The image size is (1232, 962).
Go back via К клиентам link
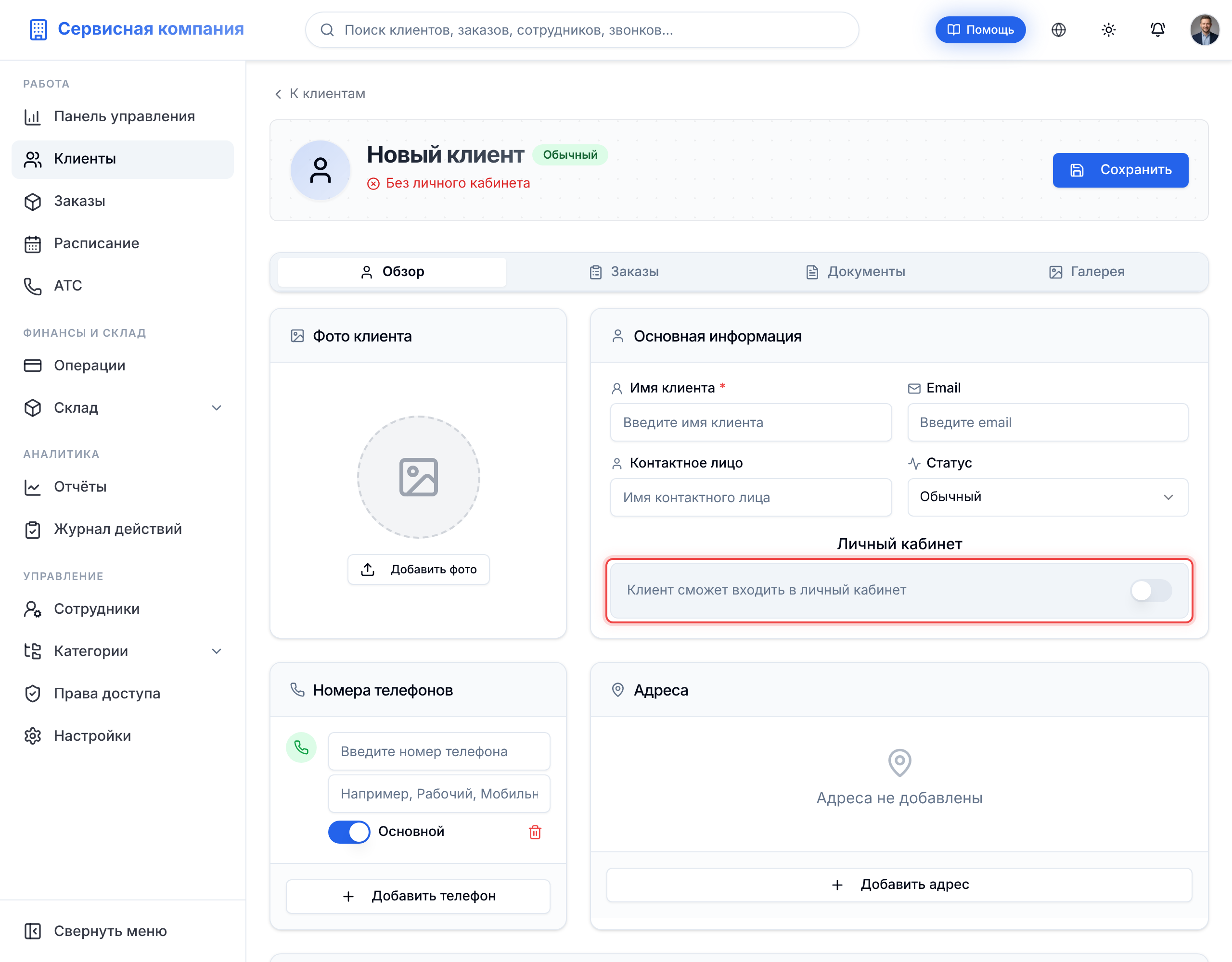click(x=321, y=94)
